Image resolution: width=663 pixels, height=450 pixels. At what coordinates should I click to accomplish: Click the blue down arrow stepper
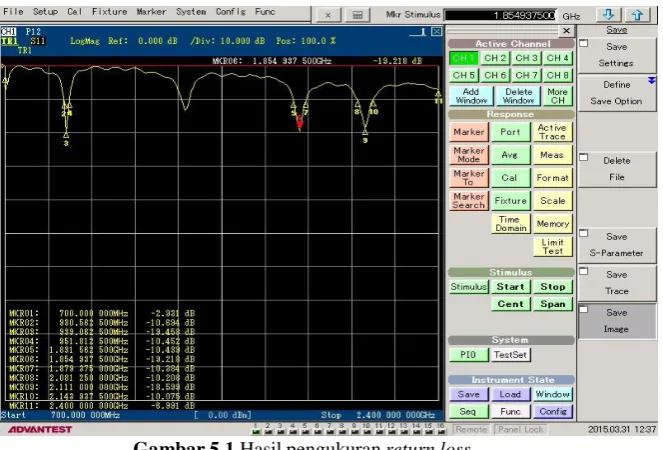608,15
